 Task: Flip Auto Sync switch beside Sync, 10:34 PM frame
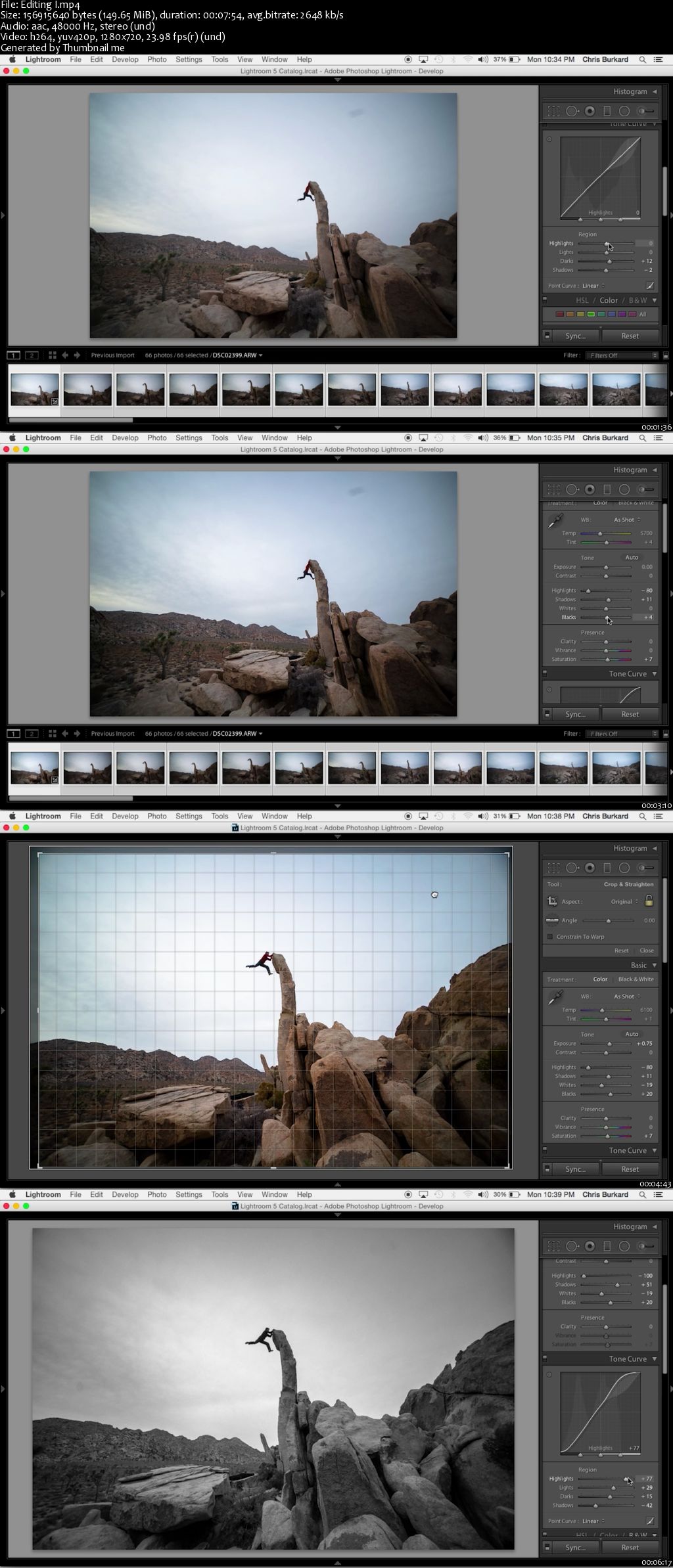click(x=547, y=336)
